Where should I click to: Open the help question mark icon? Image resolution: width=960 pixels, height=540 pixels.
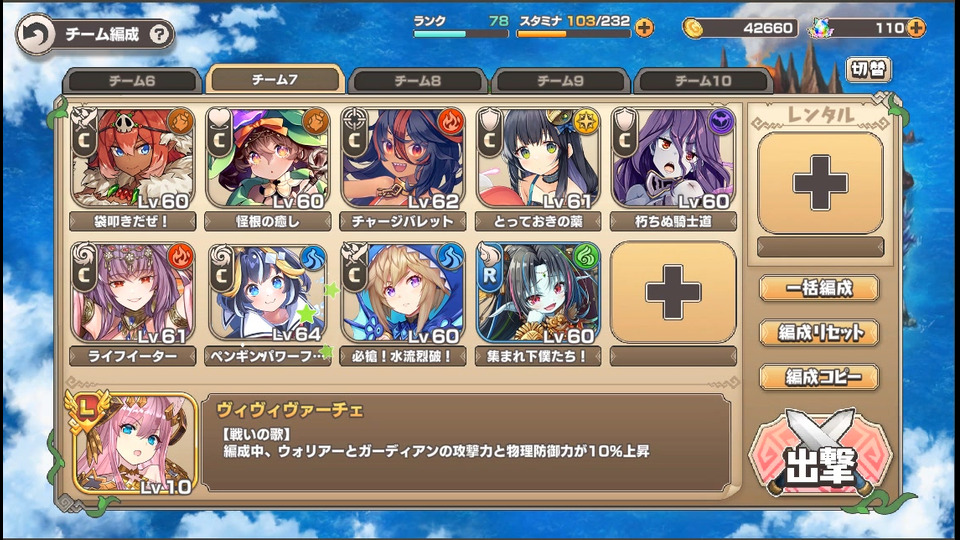coord(159,34)
